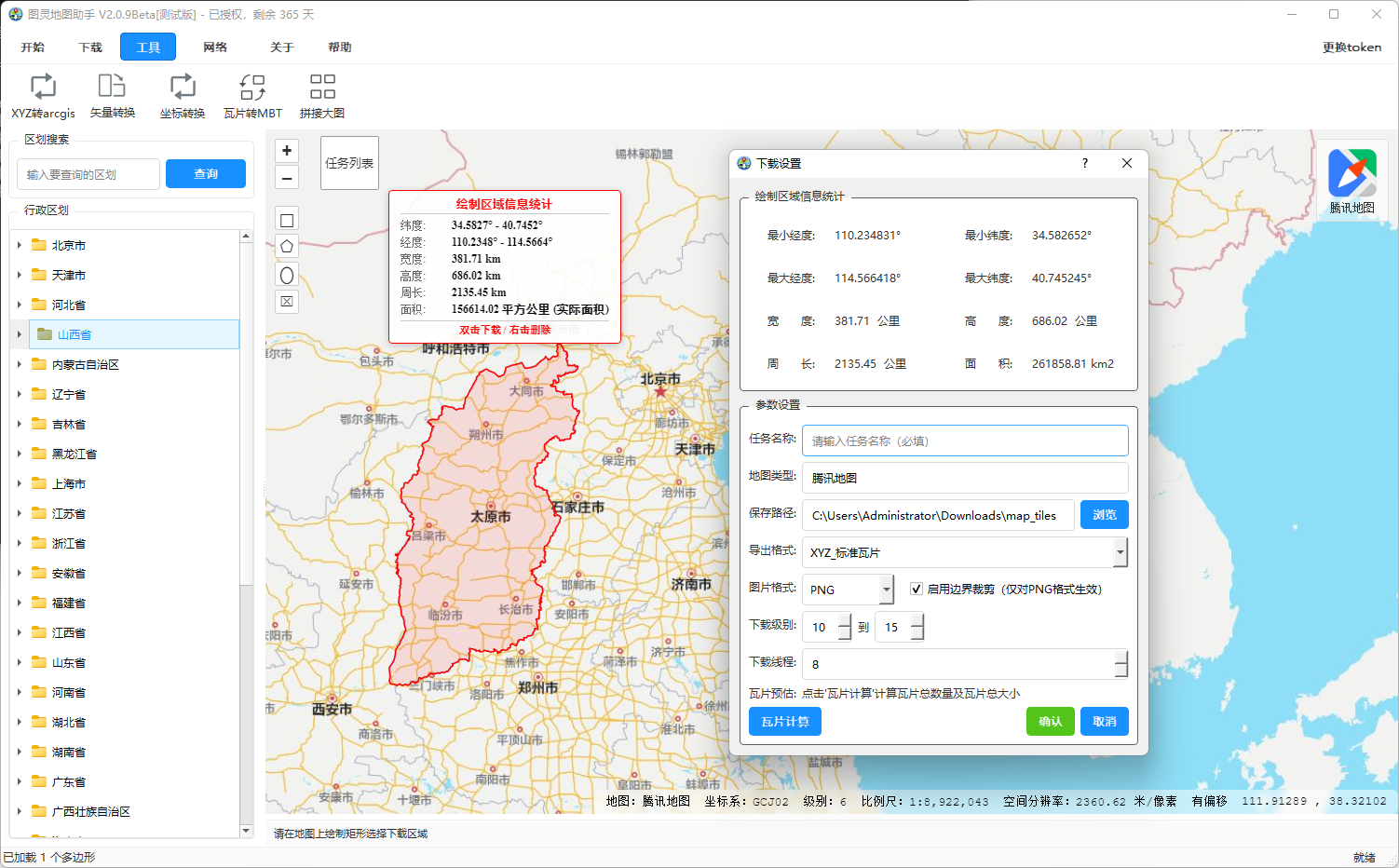Select the 瓦片转MBT tile conversion tool
This screenshot has width=1399, height=868.
point(251,95)
